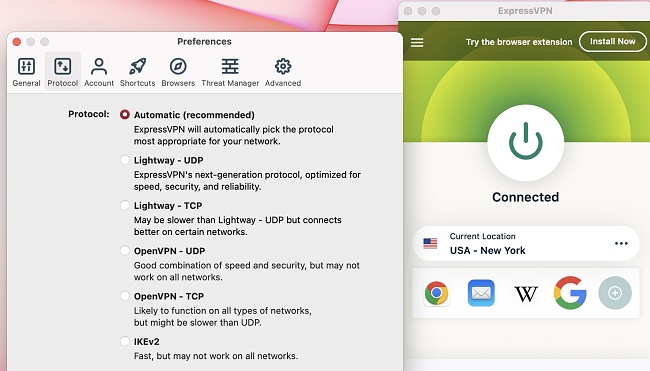Select OpenVPN - UDP protocol radio

(x=124, y=250)
